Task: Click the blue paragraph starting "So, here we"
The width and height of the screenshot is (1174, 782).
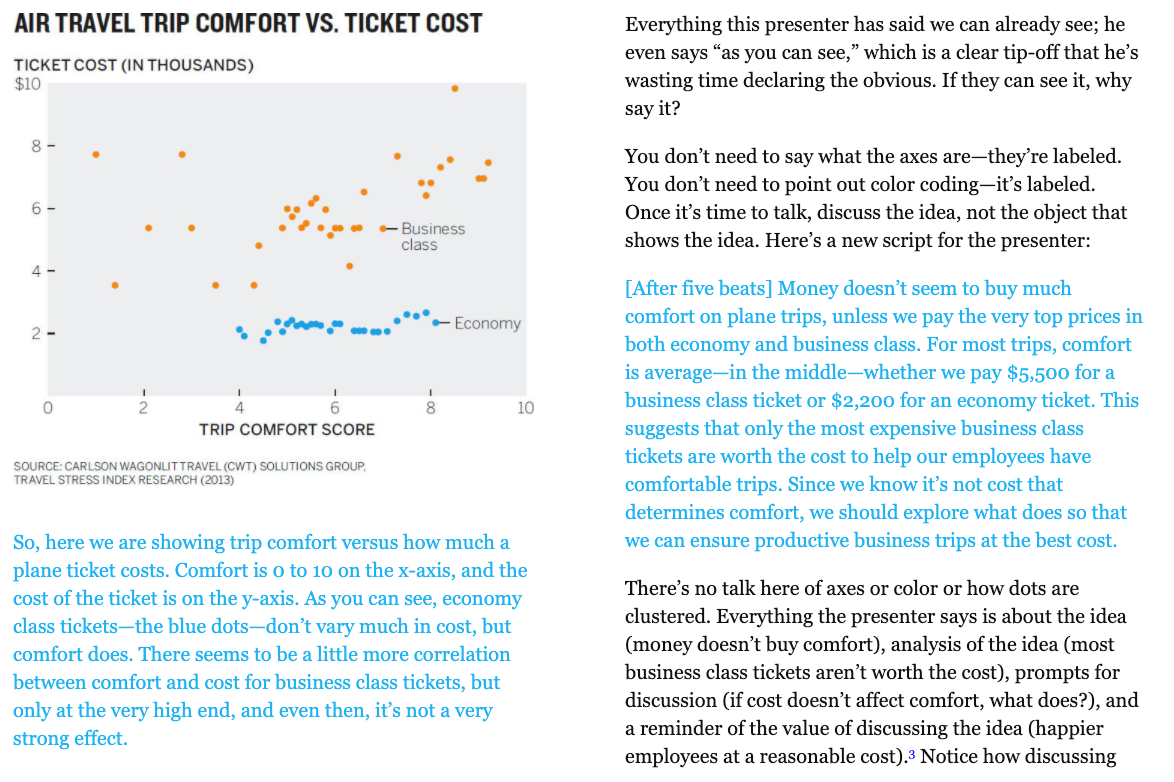Action: coord(270,640)
